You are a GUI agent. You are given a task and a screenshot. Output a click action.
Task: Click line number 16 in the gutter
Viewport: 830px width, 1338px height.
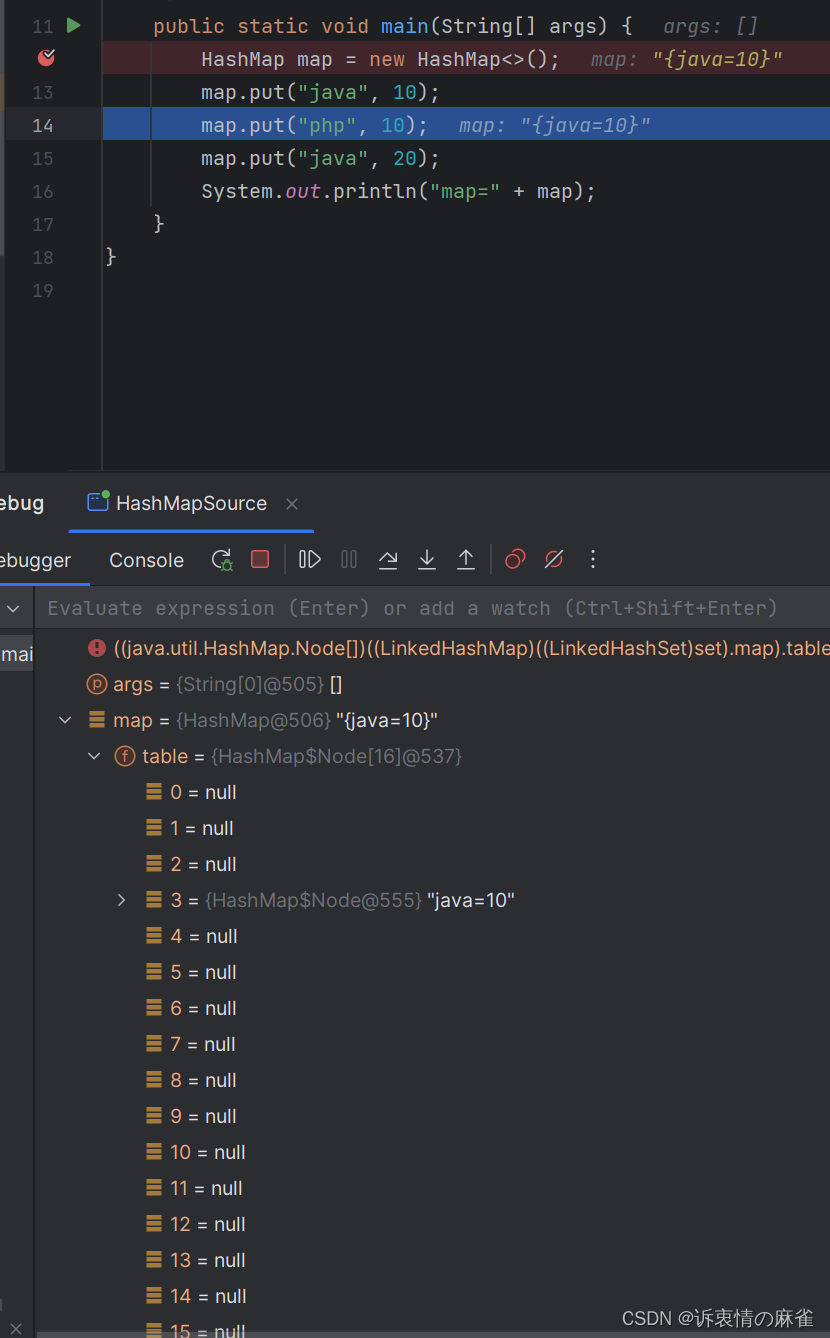[x=43, y=191]
